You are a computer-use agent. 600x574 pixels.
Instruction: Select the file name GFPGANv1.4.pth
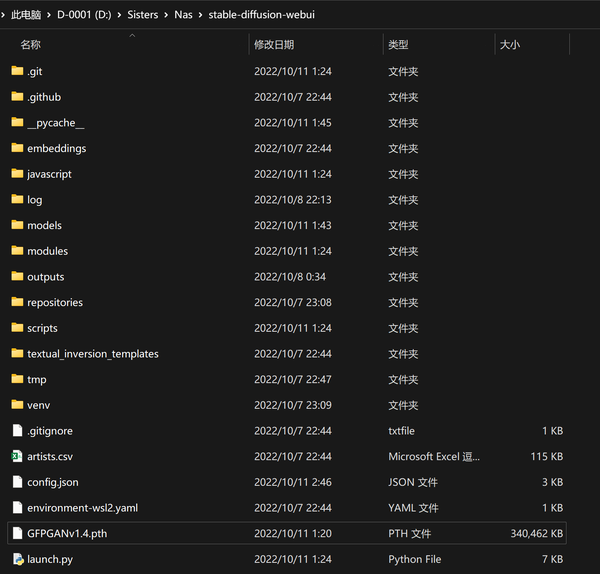pyautogui.click(x=67, y=533)
